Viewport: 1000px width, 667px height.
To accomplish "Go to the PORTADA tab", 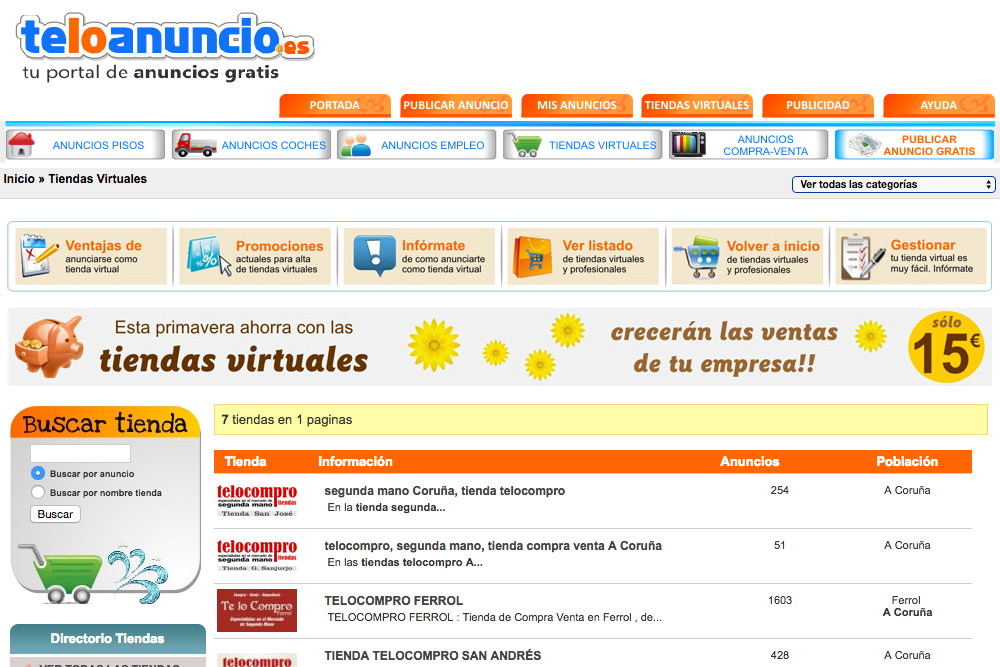I will click(335, 105).
